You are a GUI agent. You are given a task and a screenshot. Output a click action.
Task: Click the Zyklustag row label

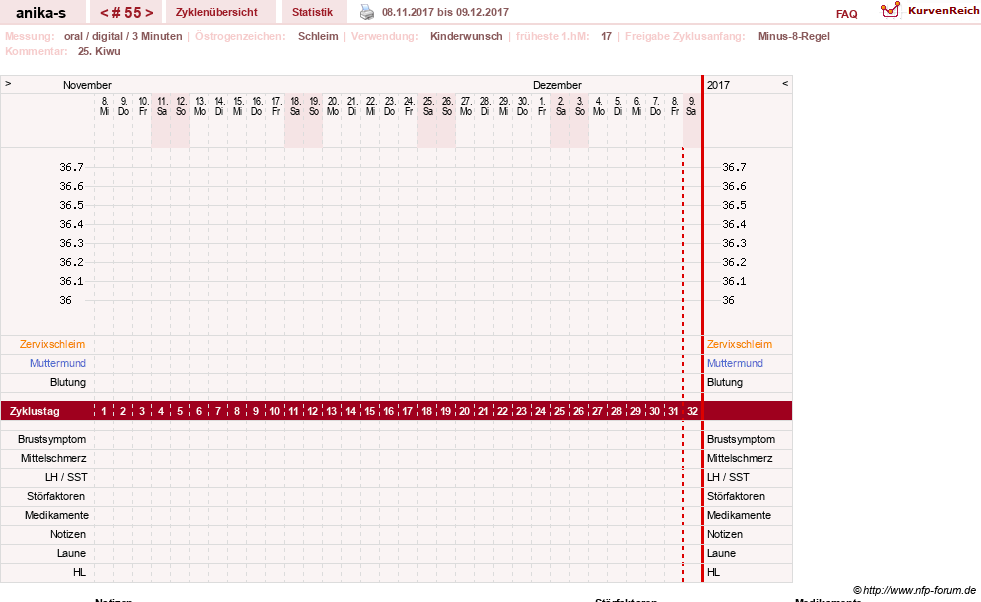point(34,411)
